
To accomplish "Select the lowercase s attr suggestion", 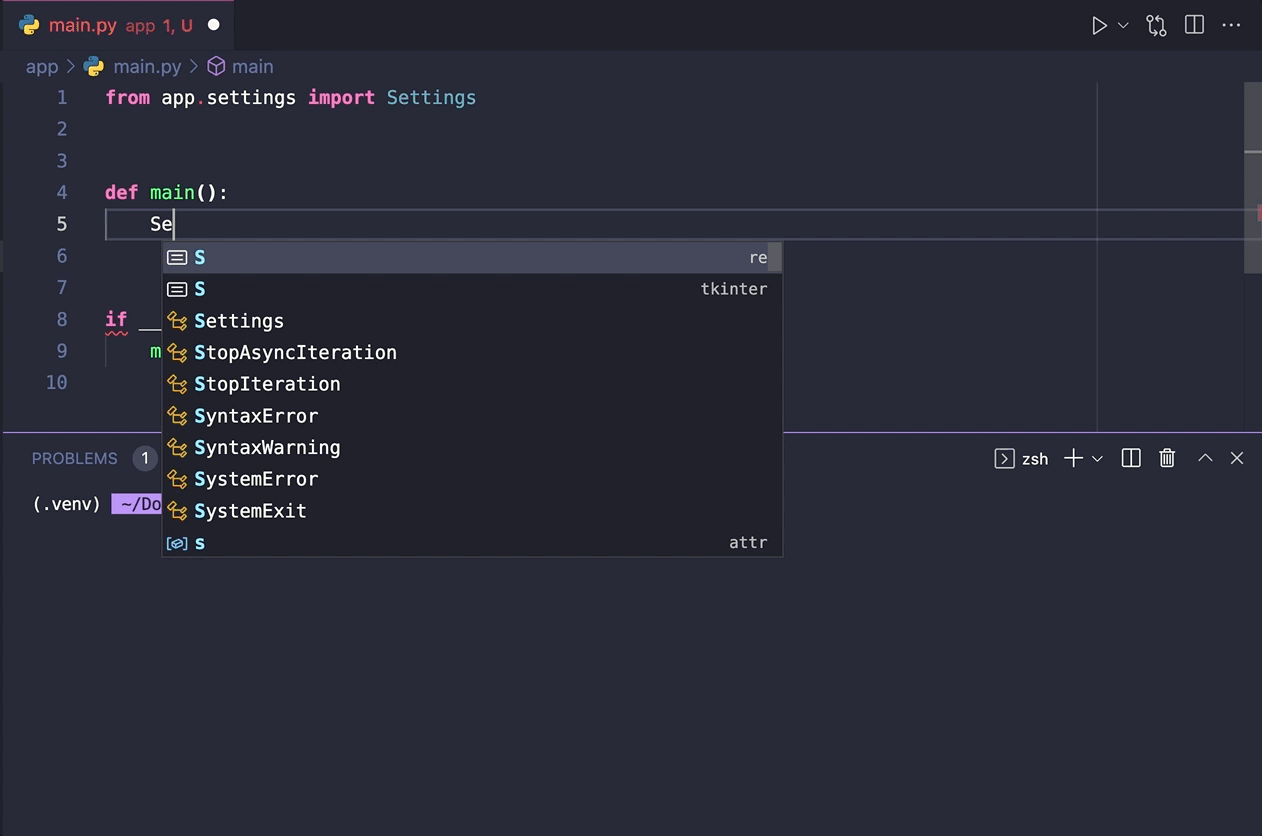I will click(x=472, y=542).
